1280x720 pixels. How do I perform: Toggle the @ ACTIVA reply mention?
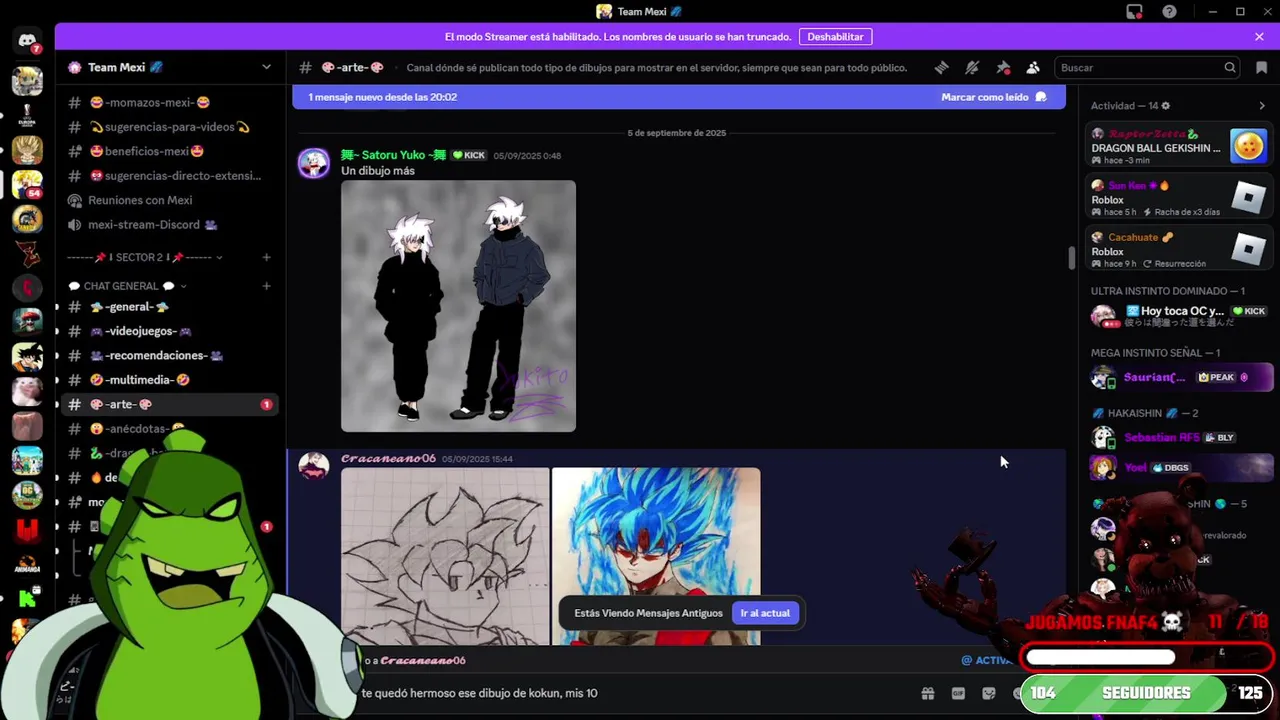pos(988,660)
